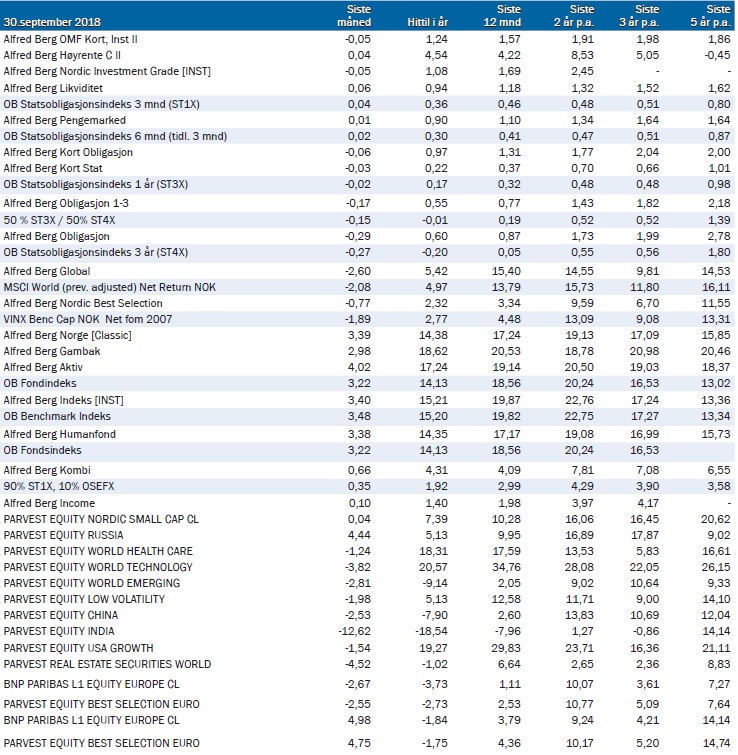Click 'Alfred Berg Likviditet' fund name

point(53,88)
